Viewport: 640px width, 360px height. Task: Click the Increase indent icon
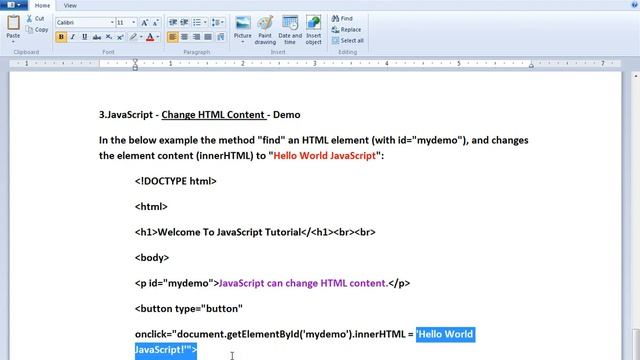click(184, 22)
